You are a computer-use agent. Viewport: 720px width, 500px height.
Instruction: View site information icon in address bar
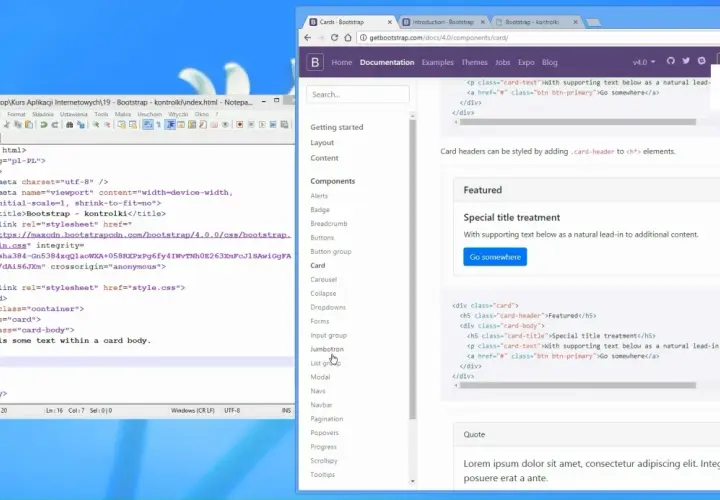pyautogui.click(x=363, y=38)
